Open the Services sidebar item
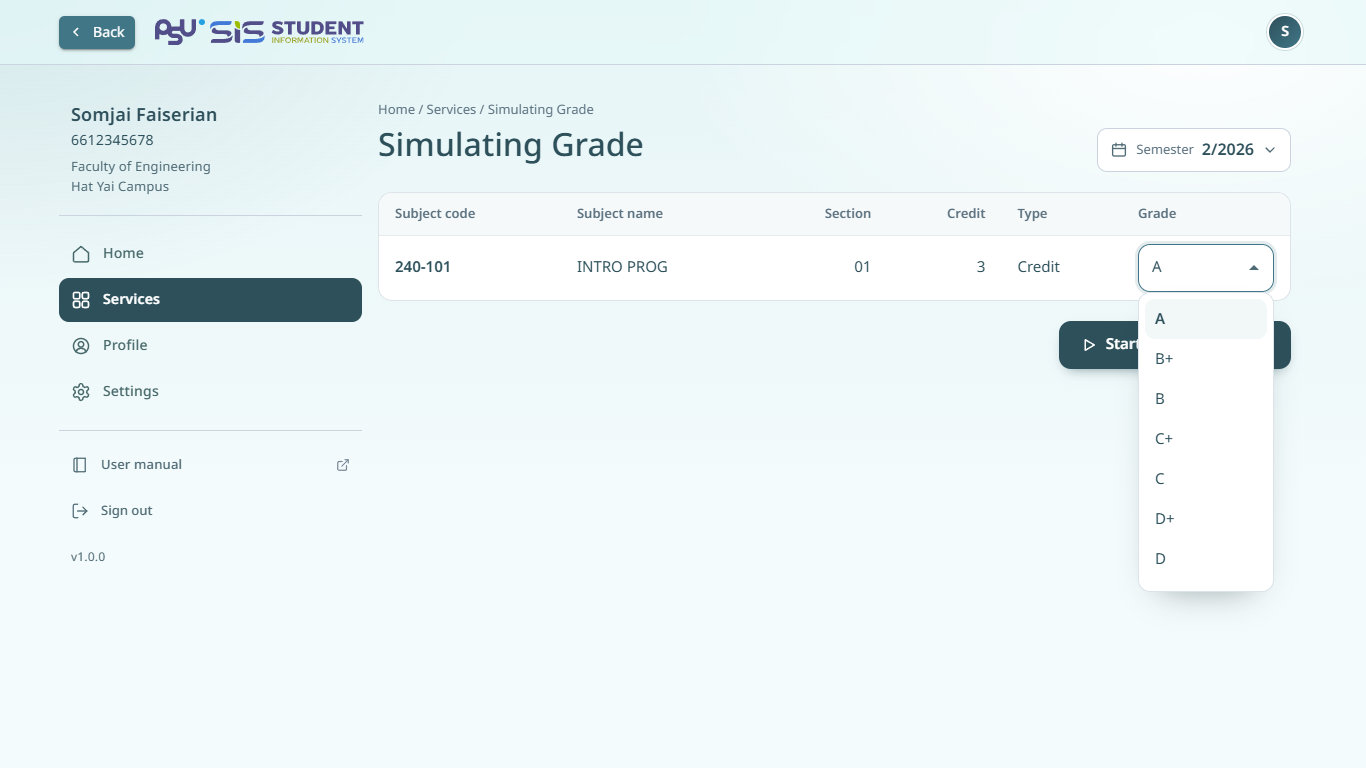 pyautogui.click(x=210, y=300)
